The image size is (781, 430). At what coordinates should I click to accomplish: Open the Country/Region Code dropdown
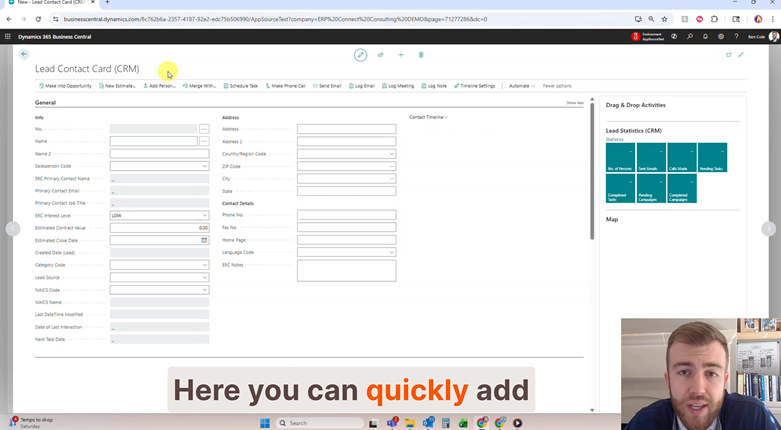click(391, 154)
